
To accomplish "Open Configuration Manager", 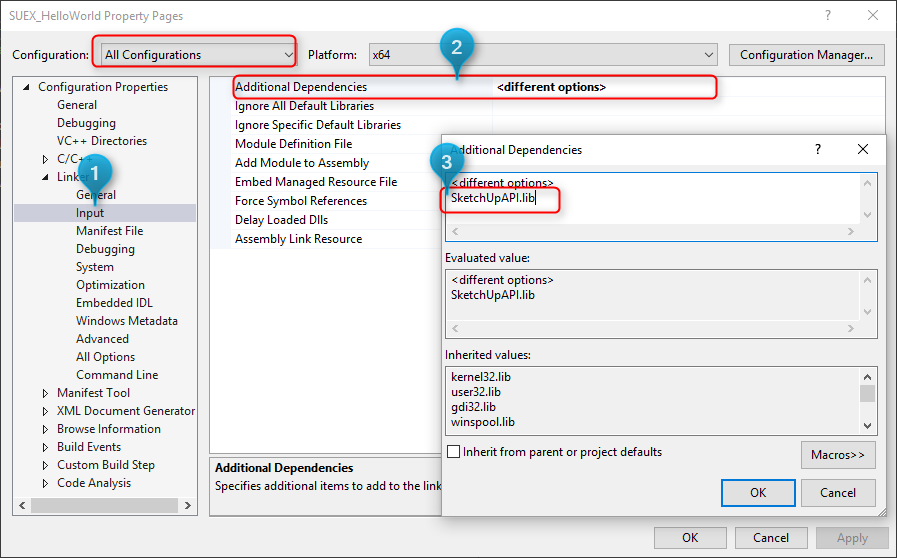I will click(x=806, y=55).
